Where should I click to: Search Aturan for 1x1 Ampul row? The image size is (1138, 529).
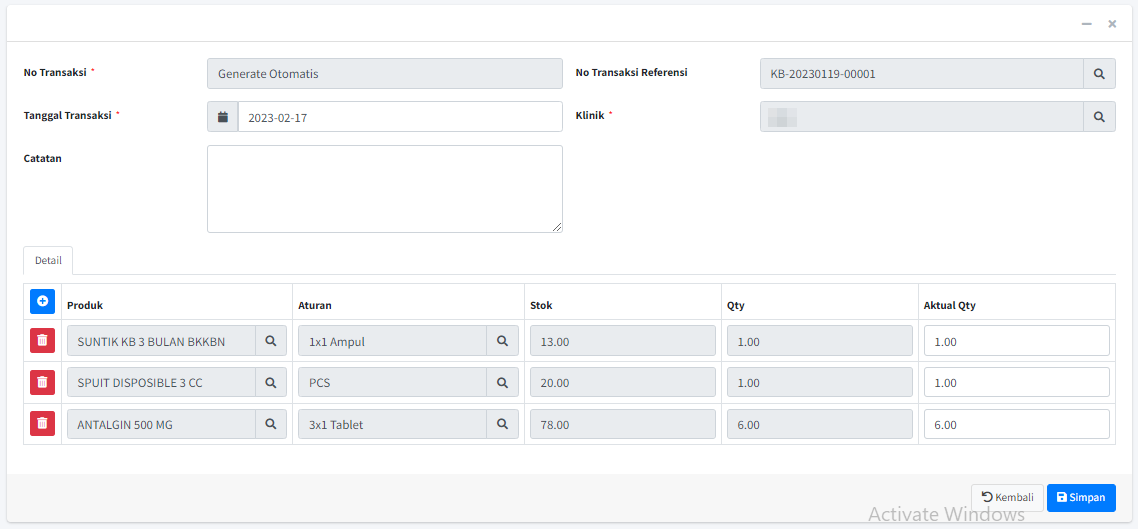[x=502, y=341]
